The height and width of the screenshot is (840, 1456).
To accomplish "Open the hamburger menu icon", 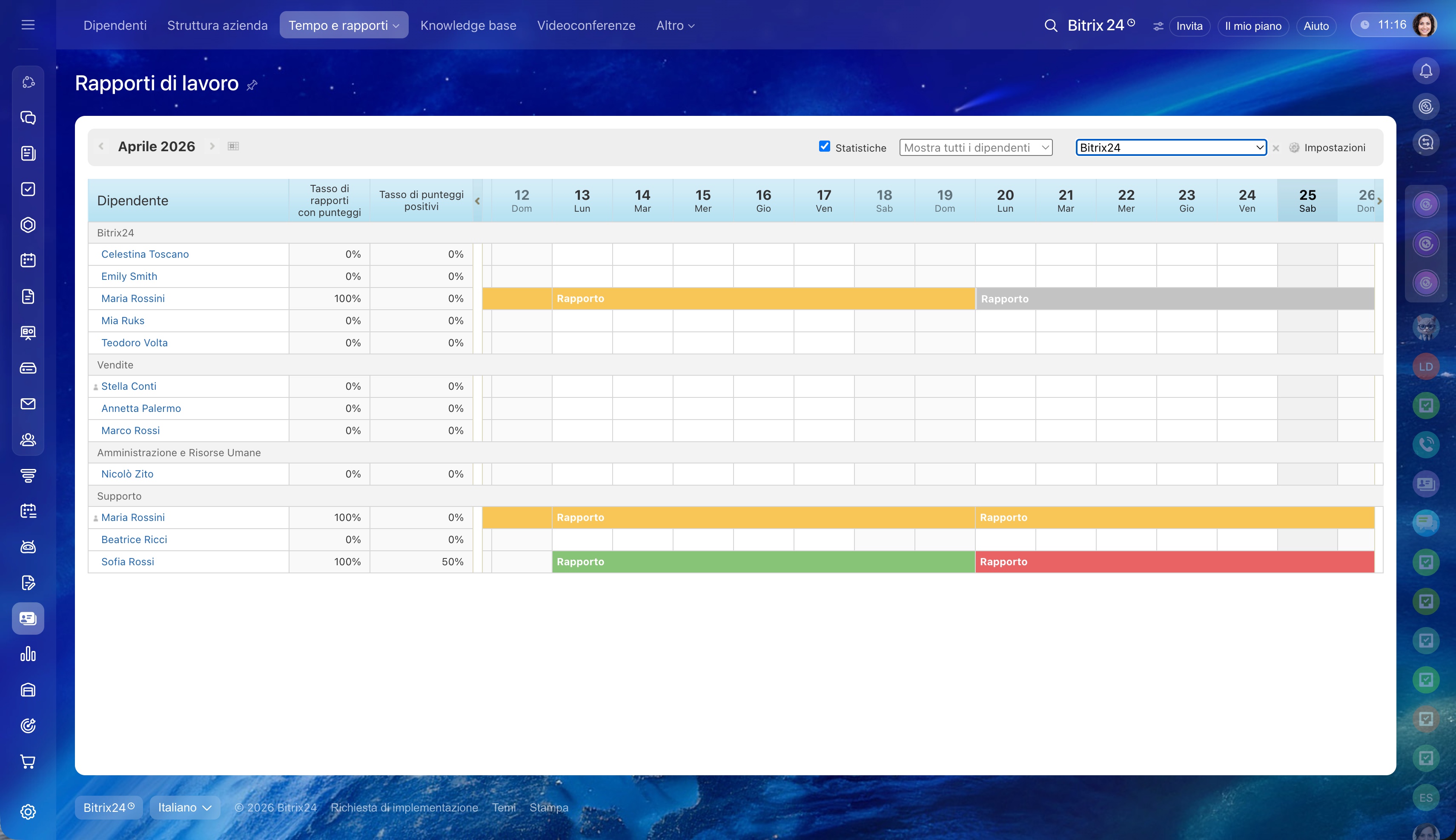I will [x=28, y=25].
